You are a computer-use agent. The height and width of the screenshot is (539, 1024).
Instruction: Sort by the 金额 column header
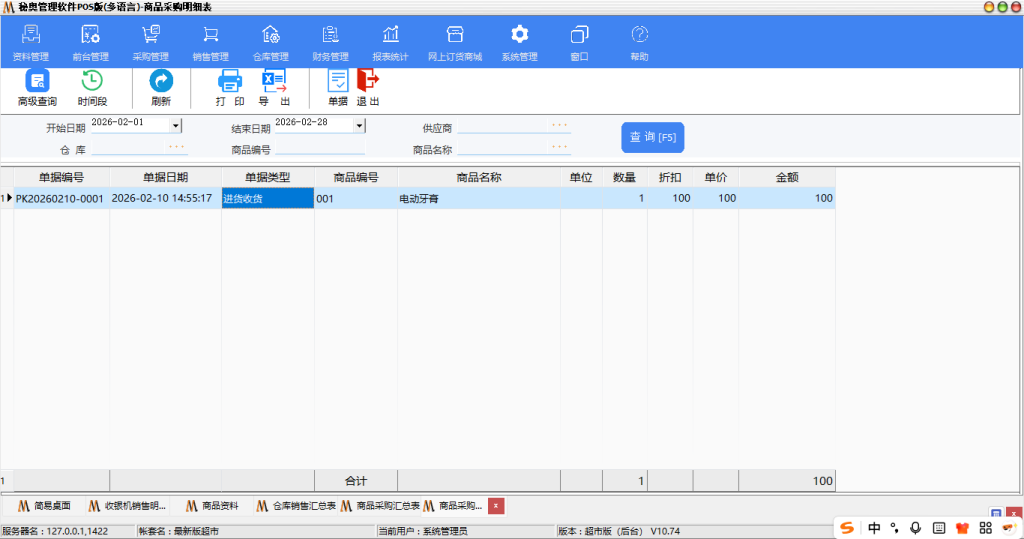(x=787, y=177)
